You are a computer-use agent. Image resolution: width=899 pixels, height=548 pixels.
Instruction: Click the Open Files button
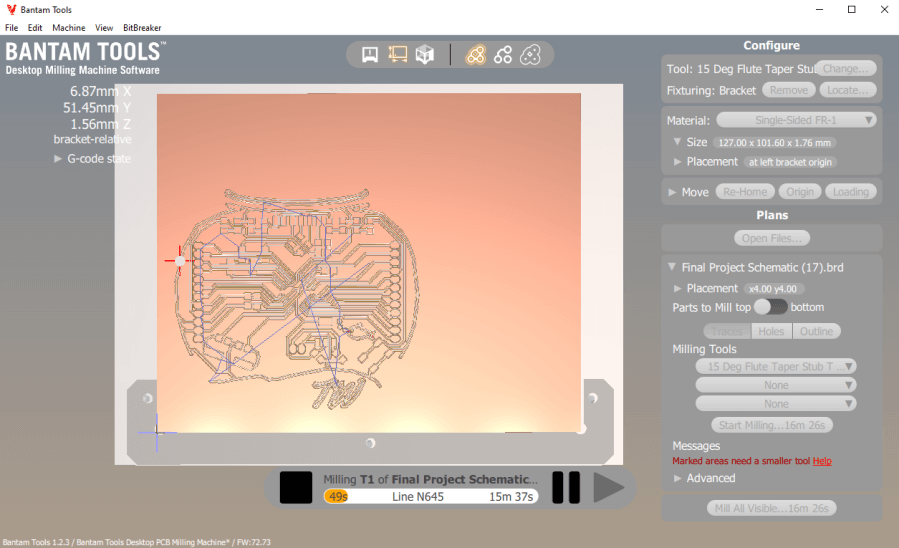(x=771, y=238)
